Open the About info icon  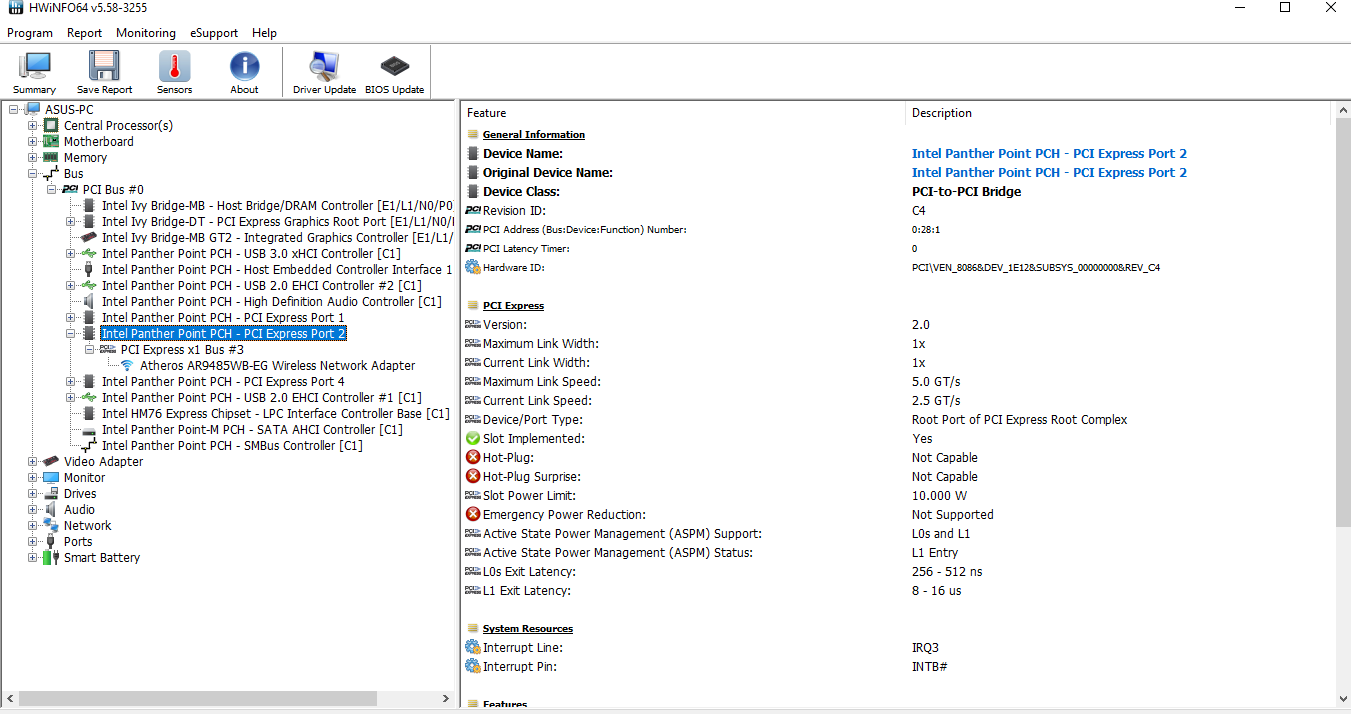[x=244, y=67]
